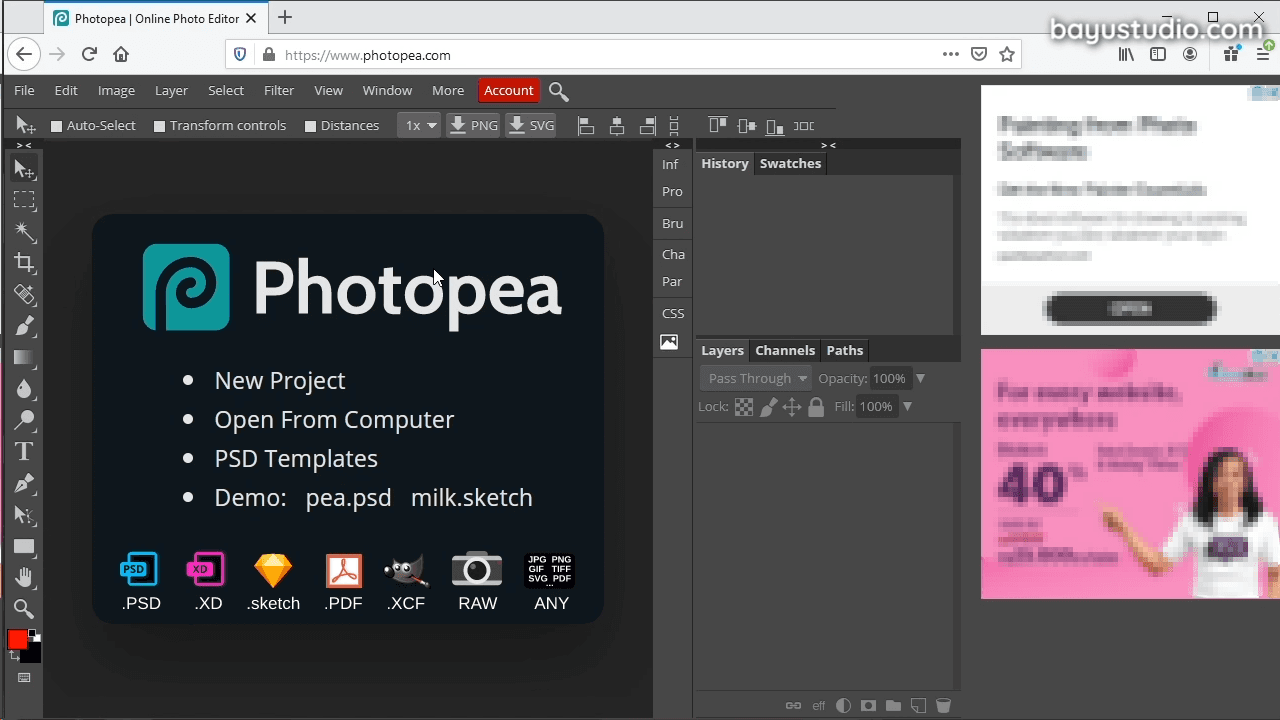Click the red foreground color swatch
Image resolution: width=1280 pixels, height=720 pixels.
[17, 639]
